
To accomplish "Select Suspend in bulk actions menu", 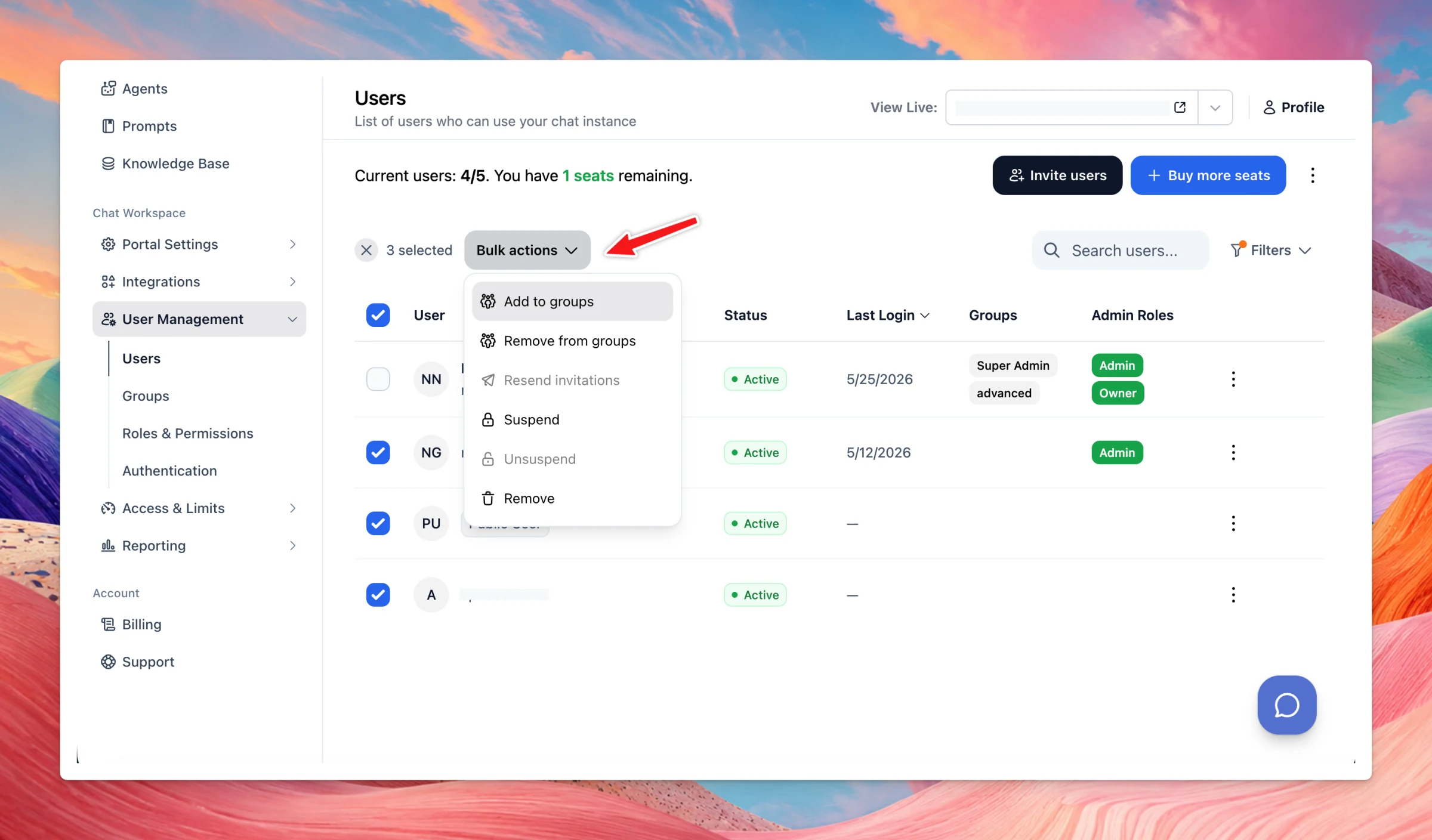I will tap(572, 419).
